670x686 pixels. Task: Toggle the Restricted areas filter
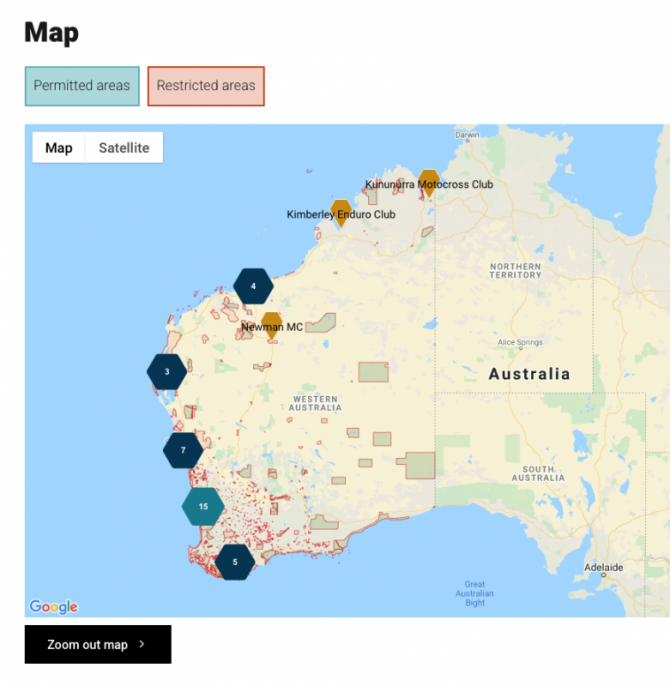click(206, 86)
